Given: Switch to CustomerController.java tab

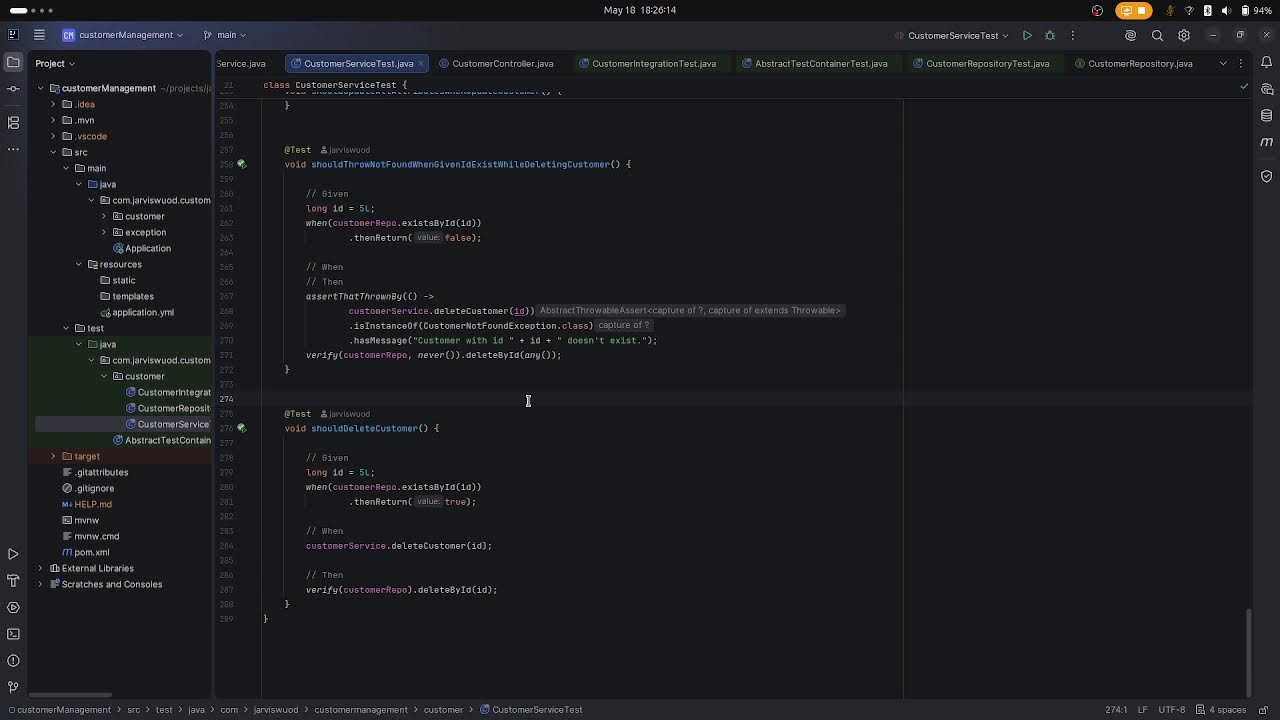Looking at the screenshot, I should (x=496, y=63).
